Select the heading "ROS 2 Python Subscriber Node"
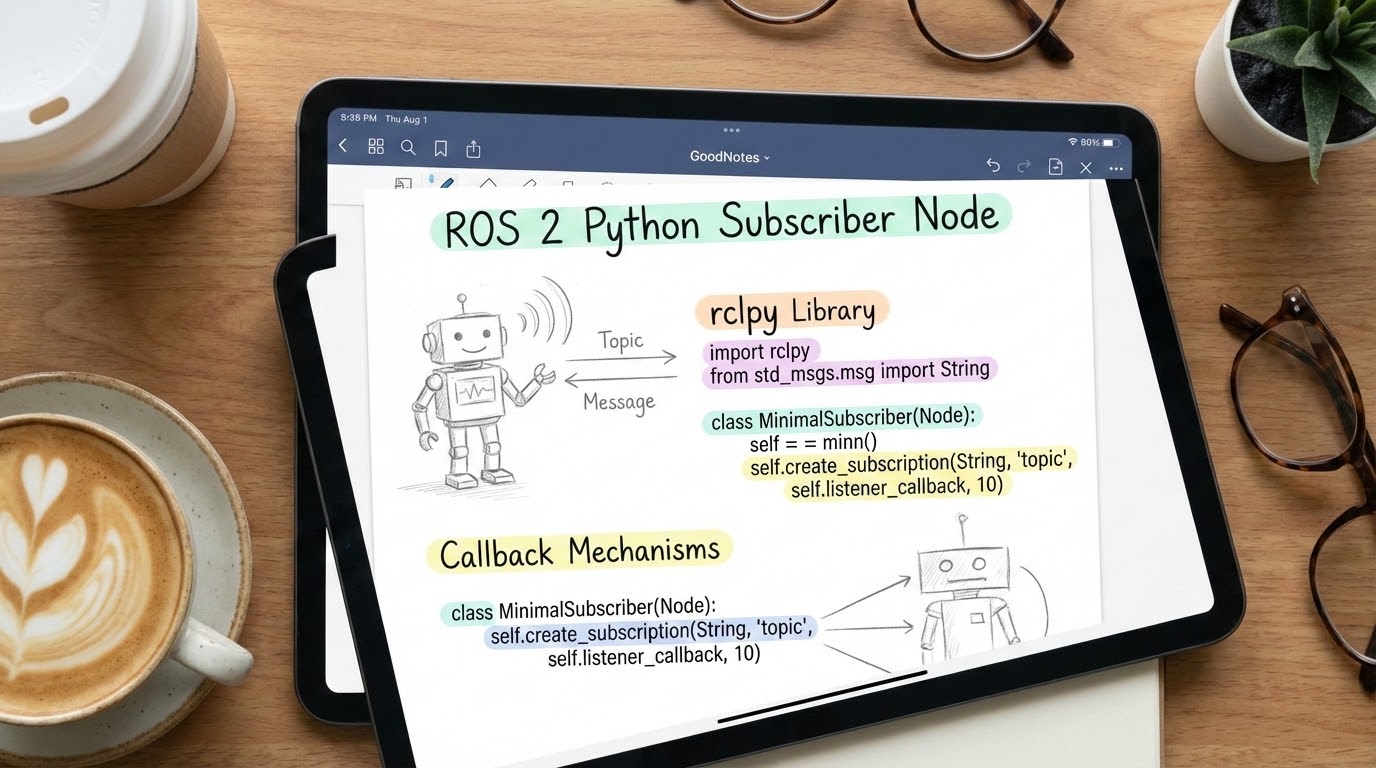The image size is (1376, 768). (720, 222)
